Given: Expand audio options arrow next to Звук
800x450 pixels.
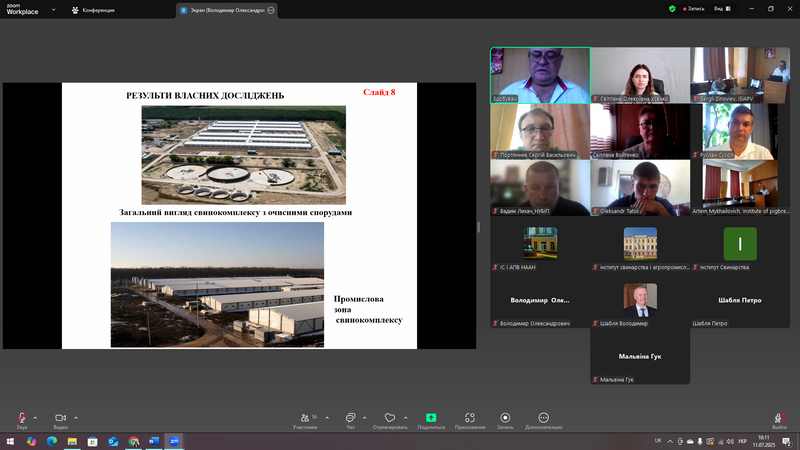Looking at the screenshot, I should pyautogui.click(x=35, y=418).
